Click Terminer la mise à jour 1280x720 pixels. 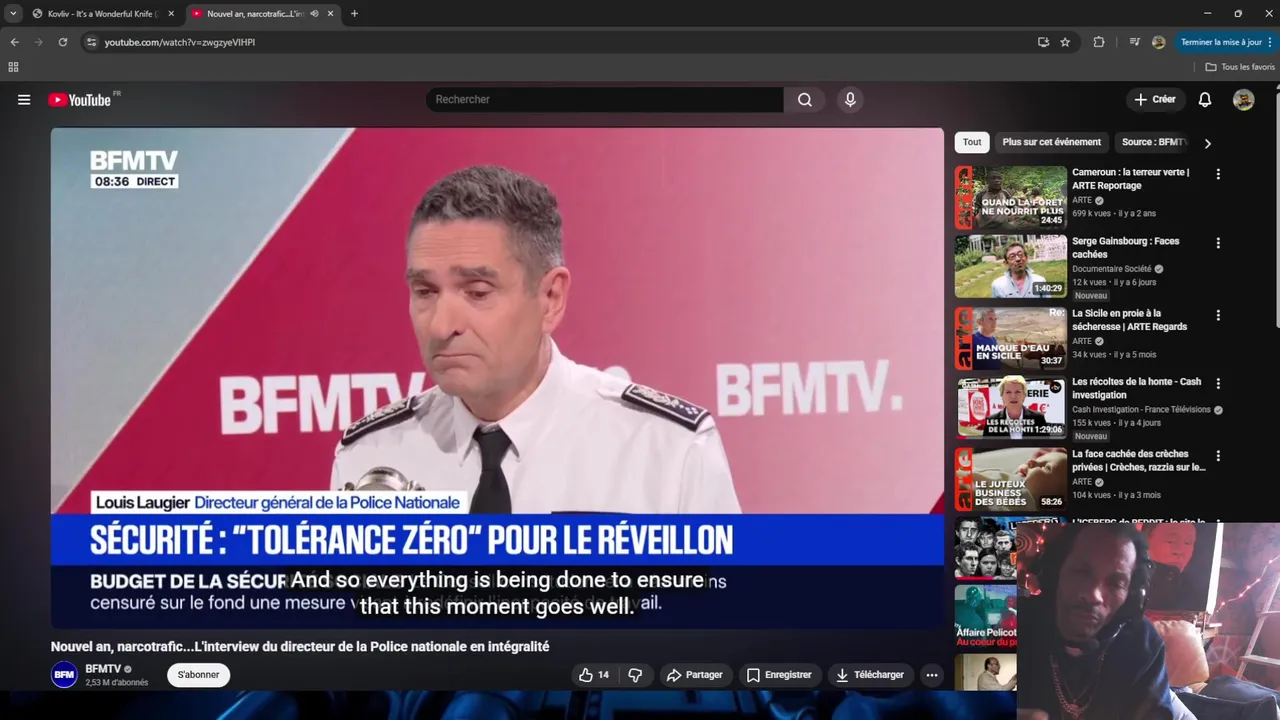(x=1221, y=42)
